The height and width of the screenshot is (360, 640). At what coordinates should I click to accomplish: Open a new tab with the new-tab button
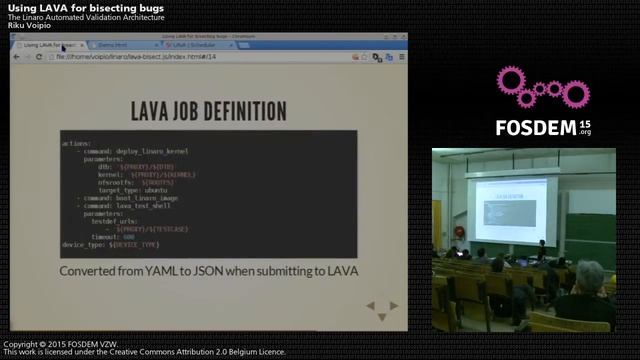(244, 45)
